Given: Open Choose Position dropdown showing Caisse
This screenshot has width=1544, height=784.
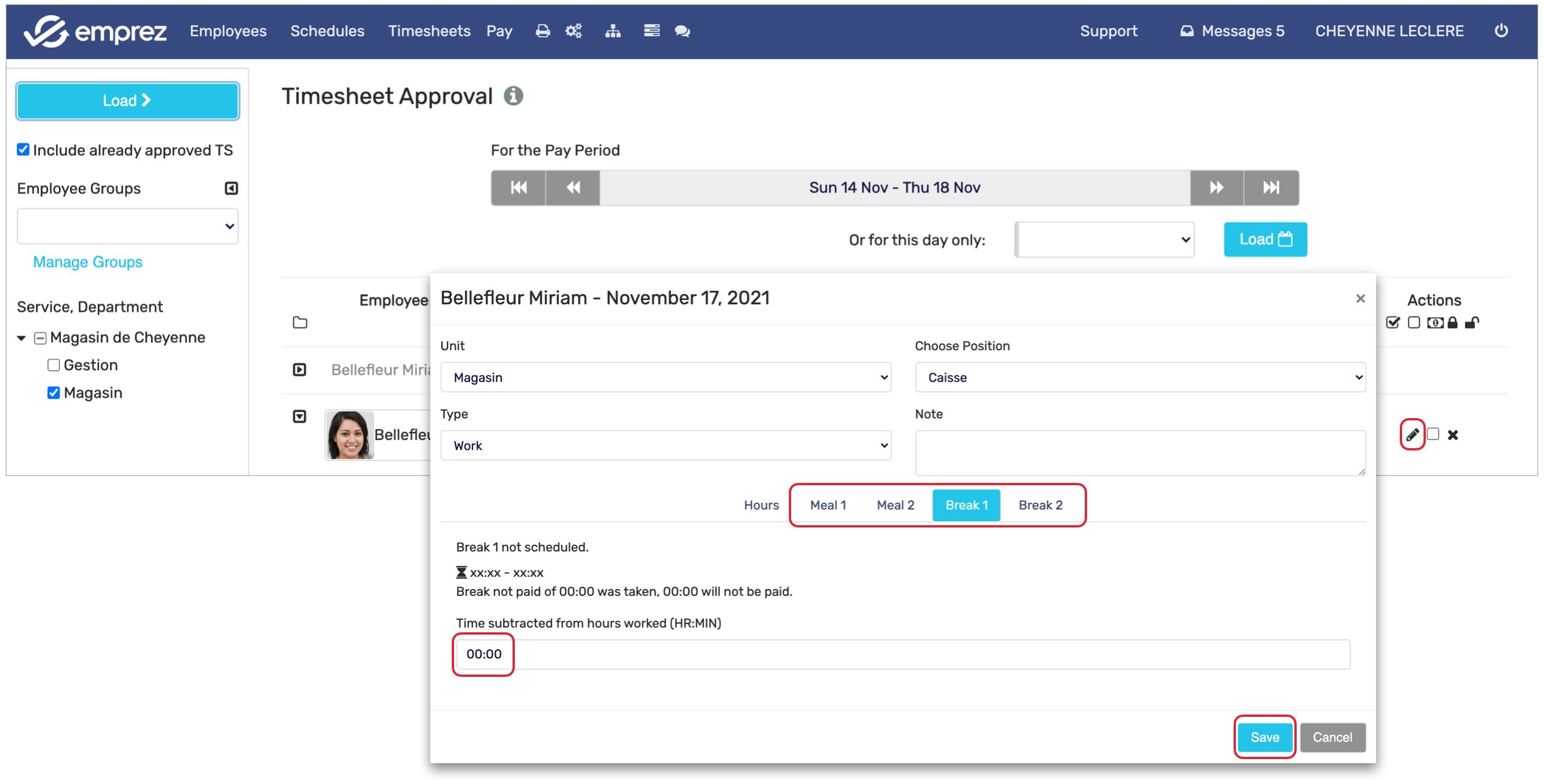Looking at the screenshot, I should (x=1139, y=378).
